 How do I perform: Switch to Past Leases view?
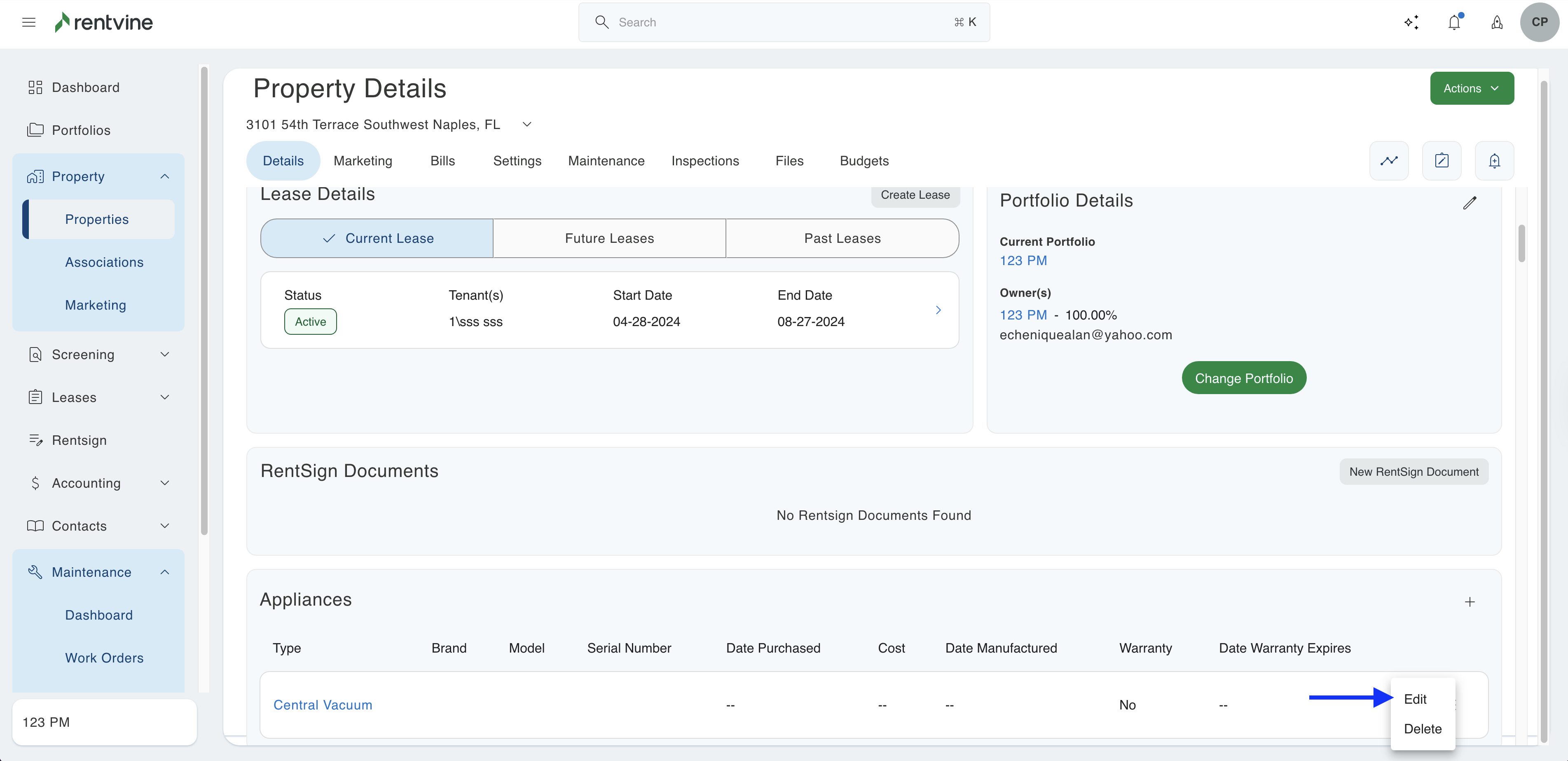(842, 238)
